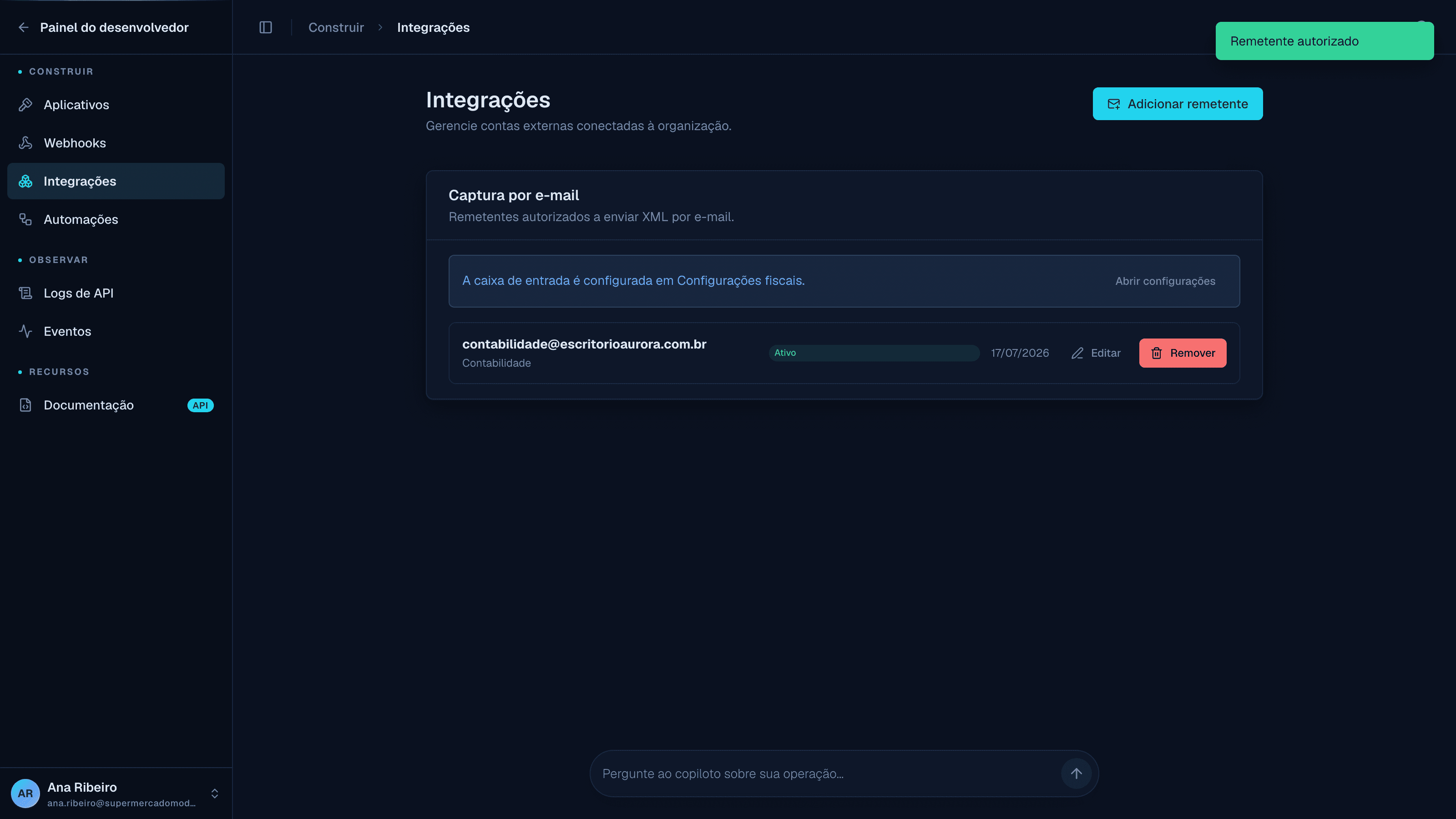1456x819 pixels.
Task: Click the pencil icon next to Editar
Action: point(1077,353)
